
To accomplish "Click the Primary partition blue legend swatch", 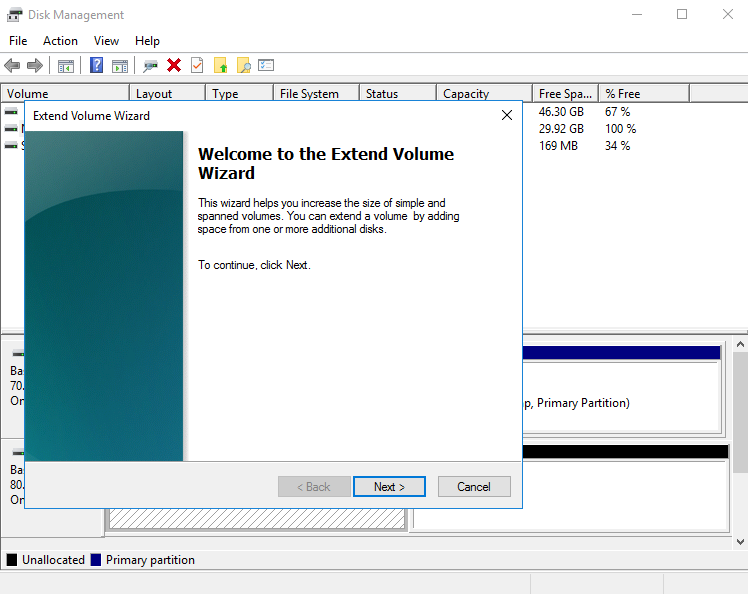I will pos(96,560).
